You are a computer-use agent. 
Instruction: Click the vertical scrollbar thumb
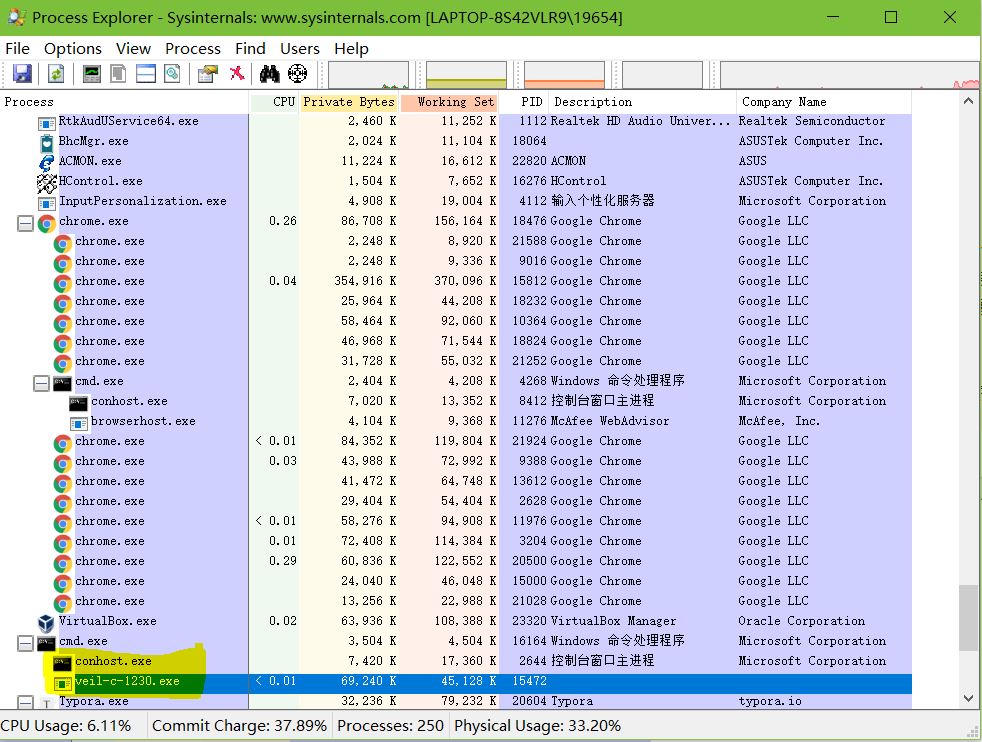(x=968, y=618)
